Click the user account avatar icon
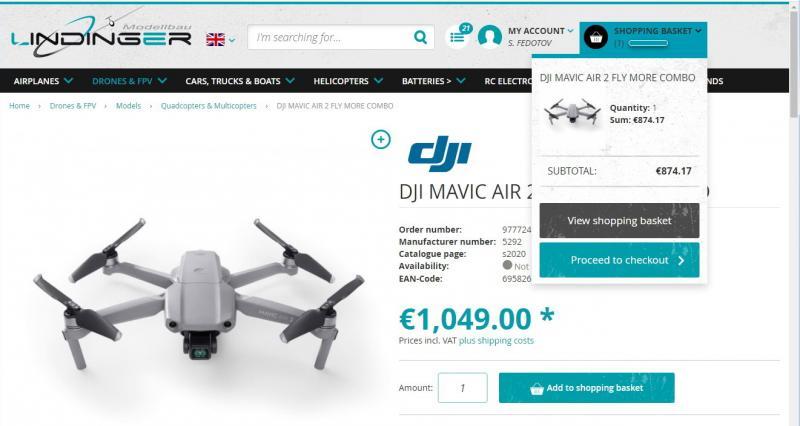This screenshot has width=800, height=426. [x=490, y=37]
